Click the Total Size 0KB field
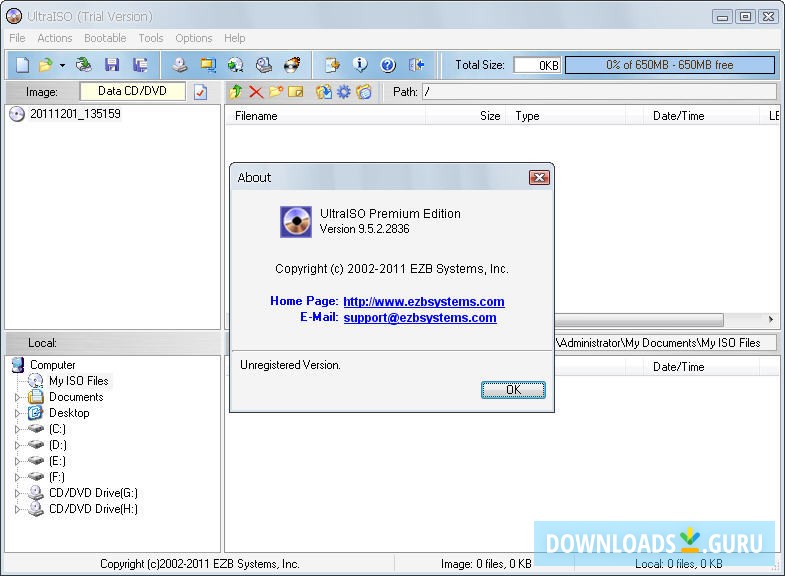Image resolution: width=785 pixels, height=576 pixels. tap(537, 65)
